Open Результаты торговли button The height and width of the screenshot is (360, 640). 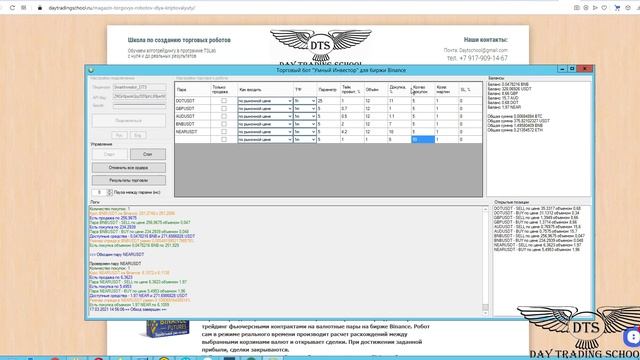129,180
